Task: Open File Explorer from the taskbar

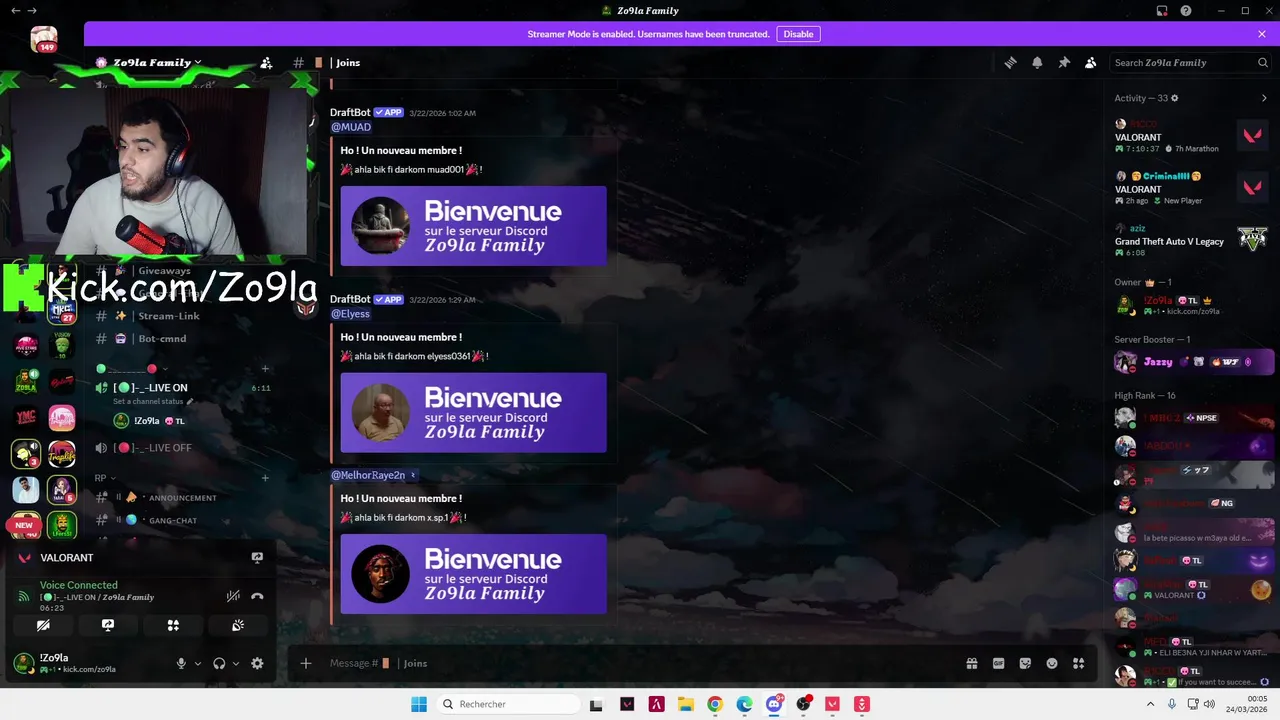Action: (685, 704)
